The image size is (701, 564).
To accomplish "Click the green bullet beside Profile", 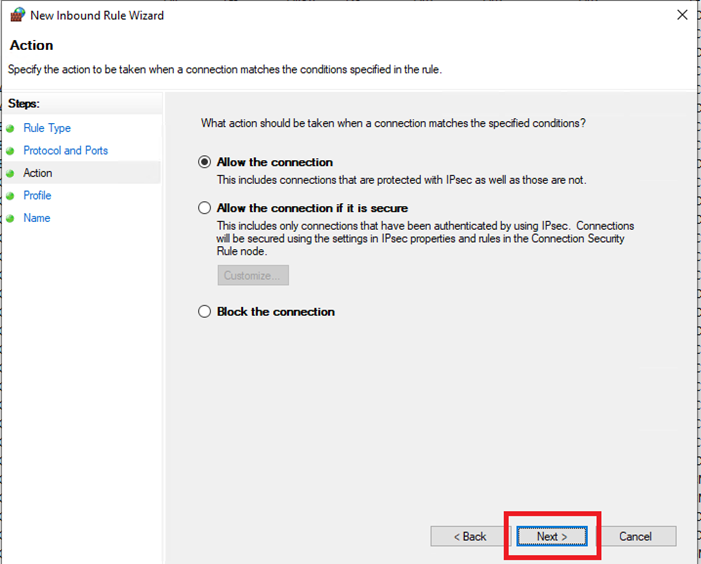I will tap(10, 196).
